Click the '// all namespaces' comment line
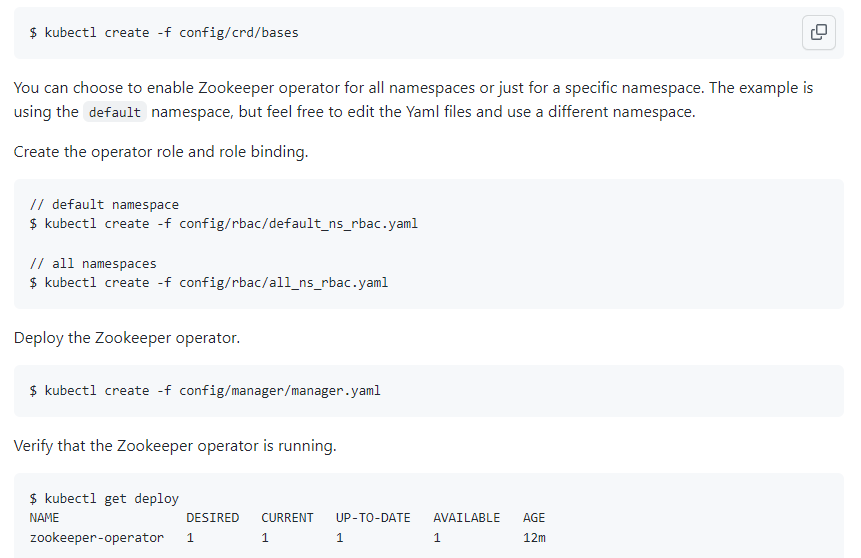This screenshot has width=861, height=558. [x=93, y=264]
